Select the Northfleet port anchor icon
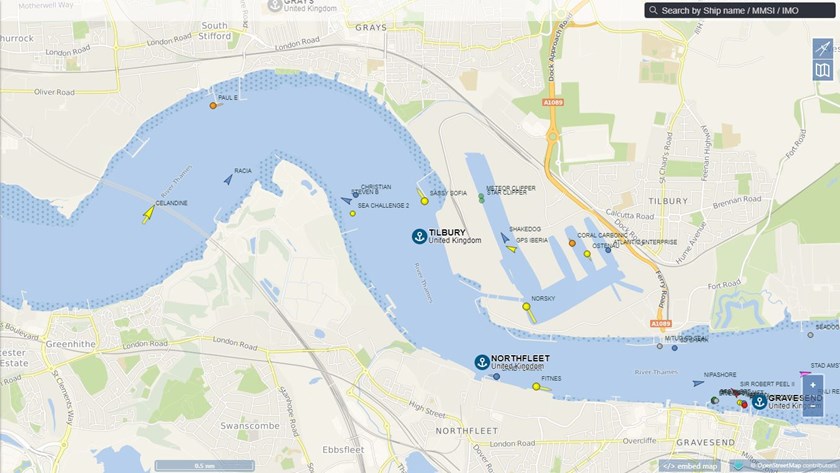840x473 pixels. click(x=482, y=362)
